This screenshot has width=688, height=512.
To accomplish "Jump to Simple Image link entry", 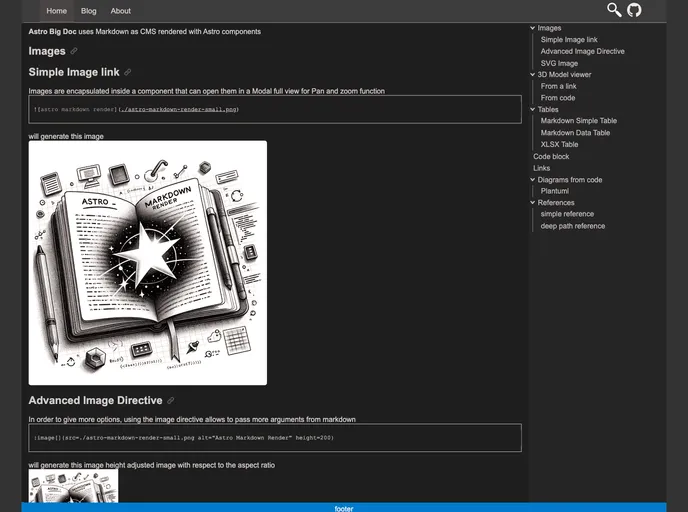I will pyautogui.click(x=569, y=39).
